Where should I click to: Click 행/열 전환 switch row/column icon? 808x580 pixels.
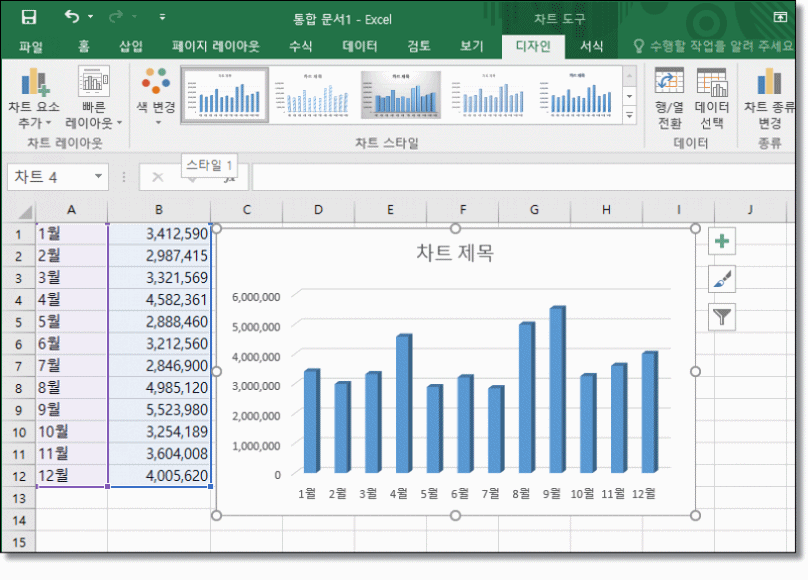click(669, 98)
